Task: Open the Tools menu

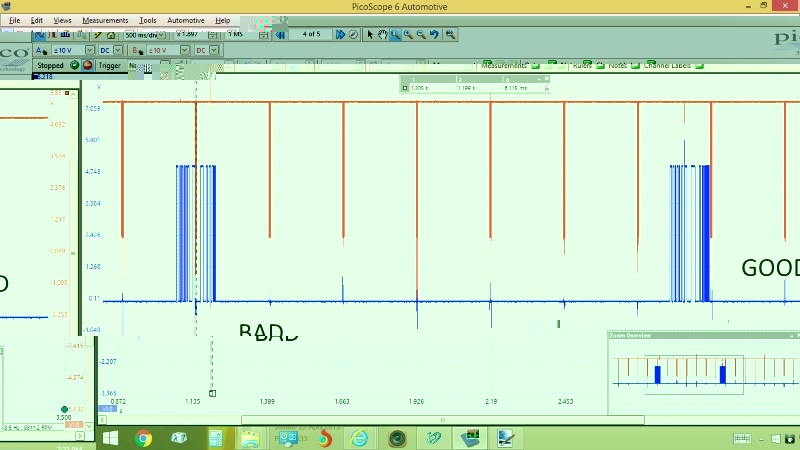Action: (147, 20)
